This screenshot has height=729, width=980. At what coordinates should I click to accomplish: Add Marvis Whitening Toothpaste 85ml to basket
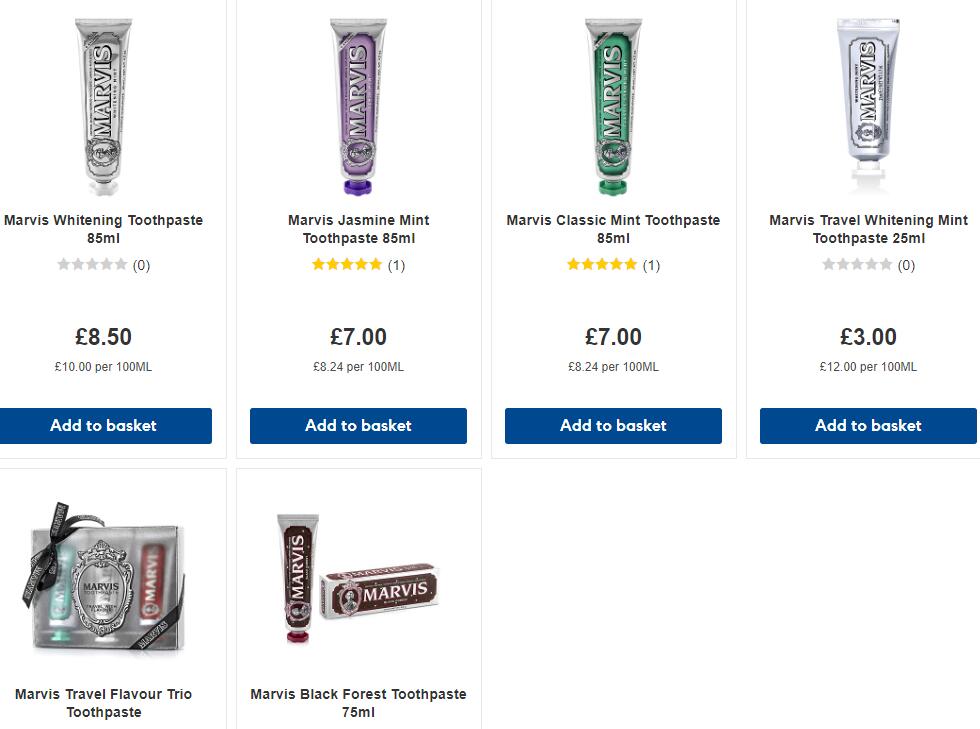(x=104, y=426)
